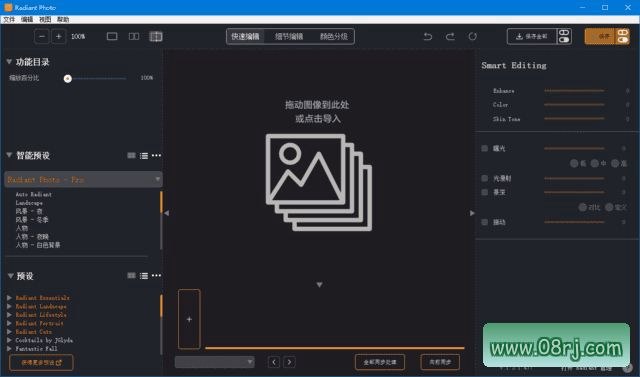Viewport: 640px width, 377px height.
Task: Zoom out with the minus button
Action: [x=42, y=37]
